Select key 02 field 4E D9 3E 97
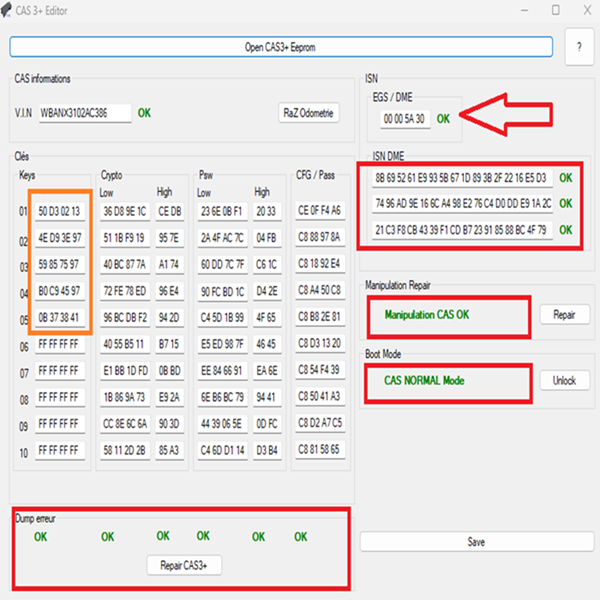The width and height of the screenshot is (600, 600). [60, 238]
